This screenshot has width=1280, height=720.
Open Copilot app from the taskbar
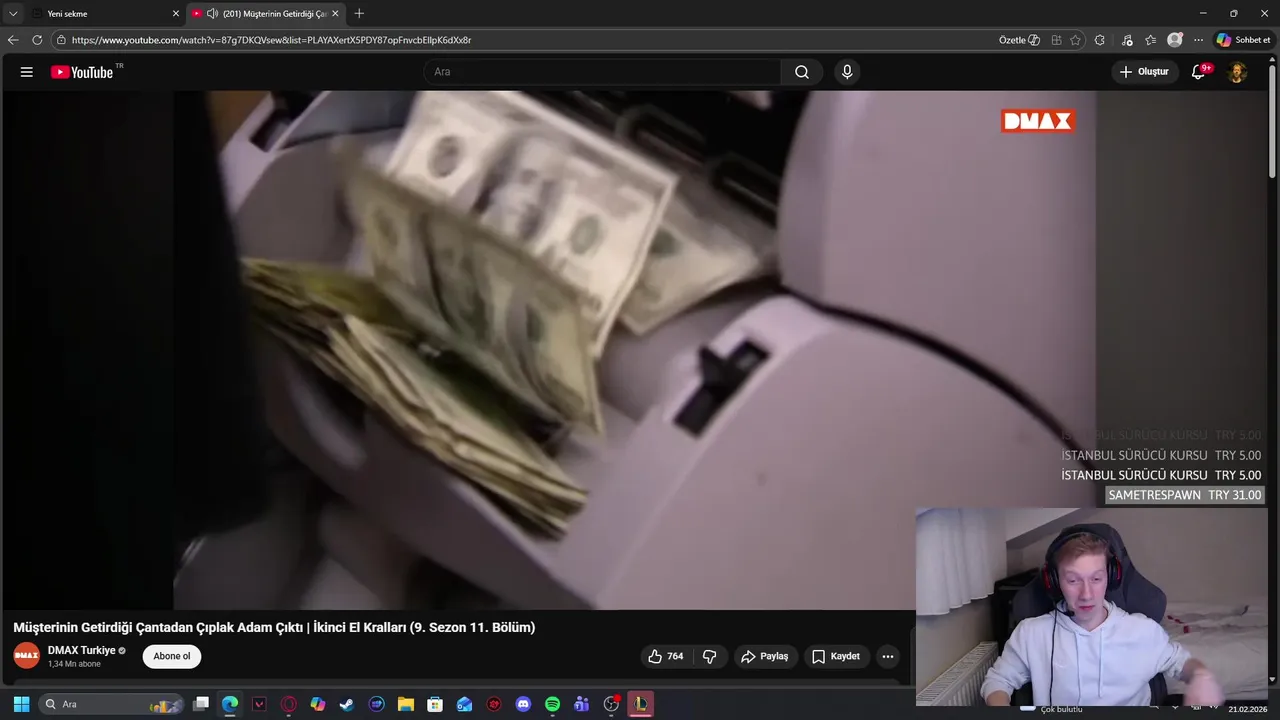318,704
